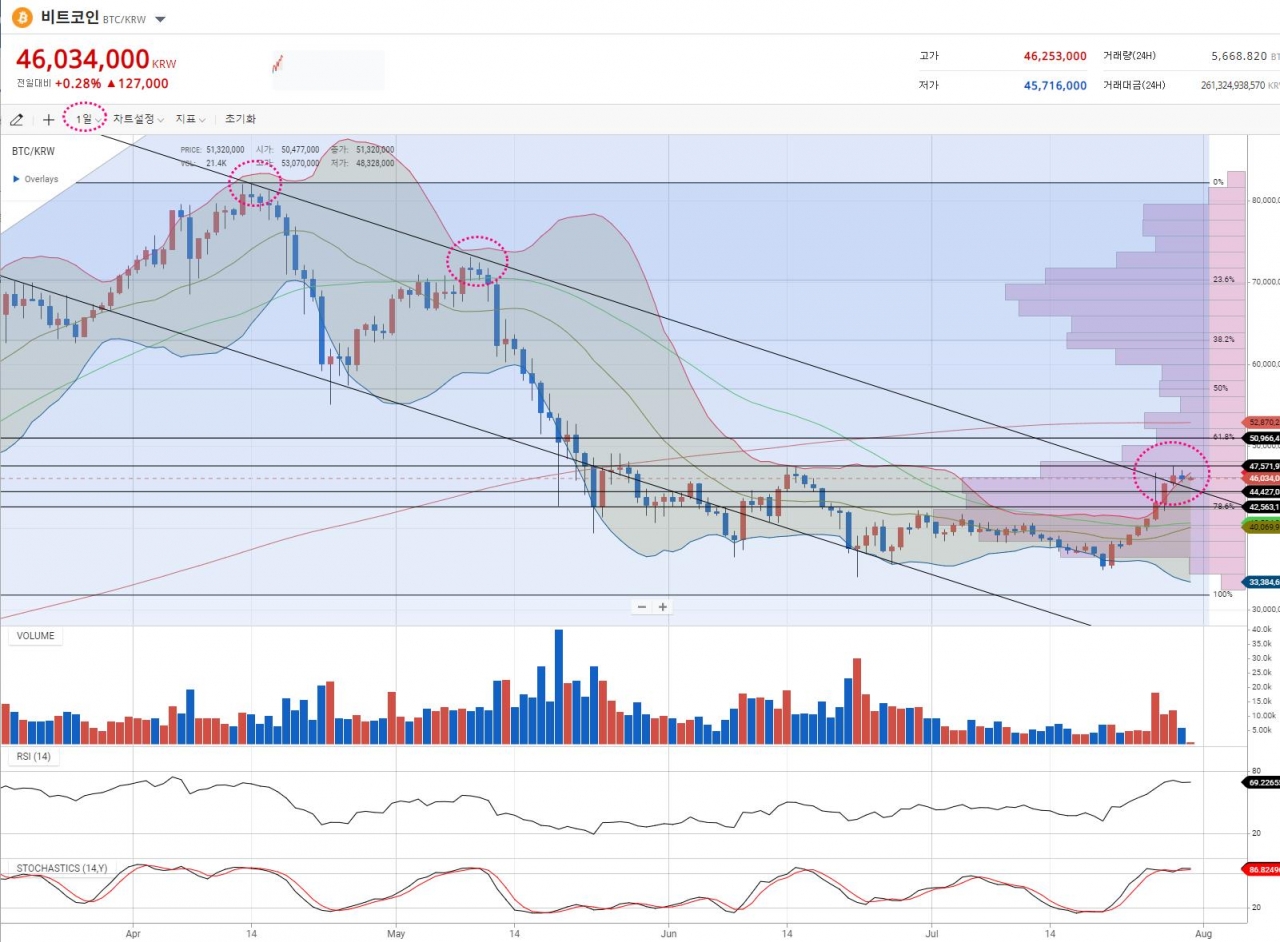Click the 61.8% Fibonacci level label
Image resolution: width=1280 pixels, height=942 pixels.
click(x=1223, y=437)
